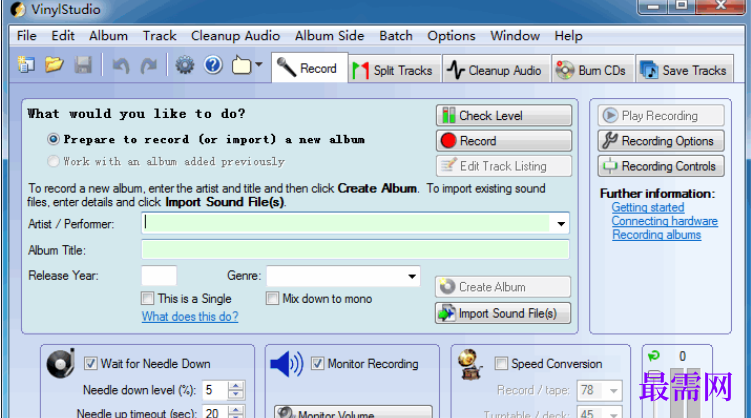Click the New Collection toolbar icon
Image resolution: width=751 pixels, height=418 pixels.
point(26,65)
